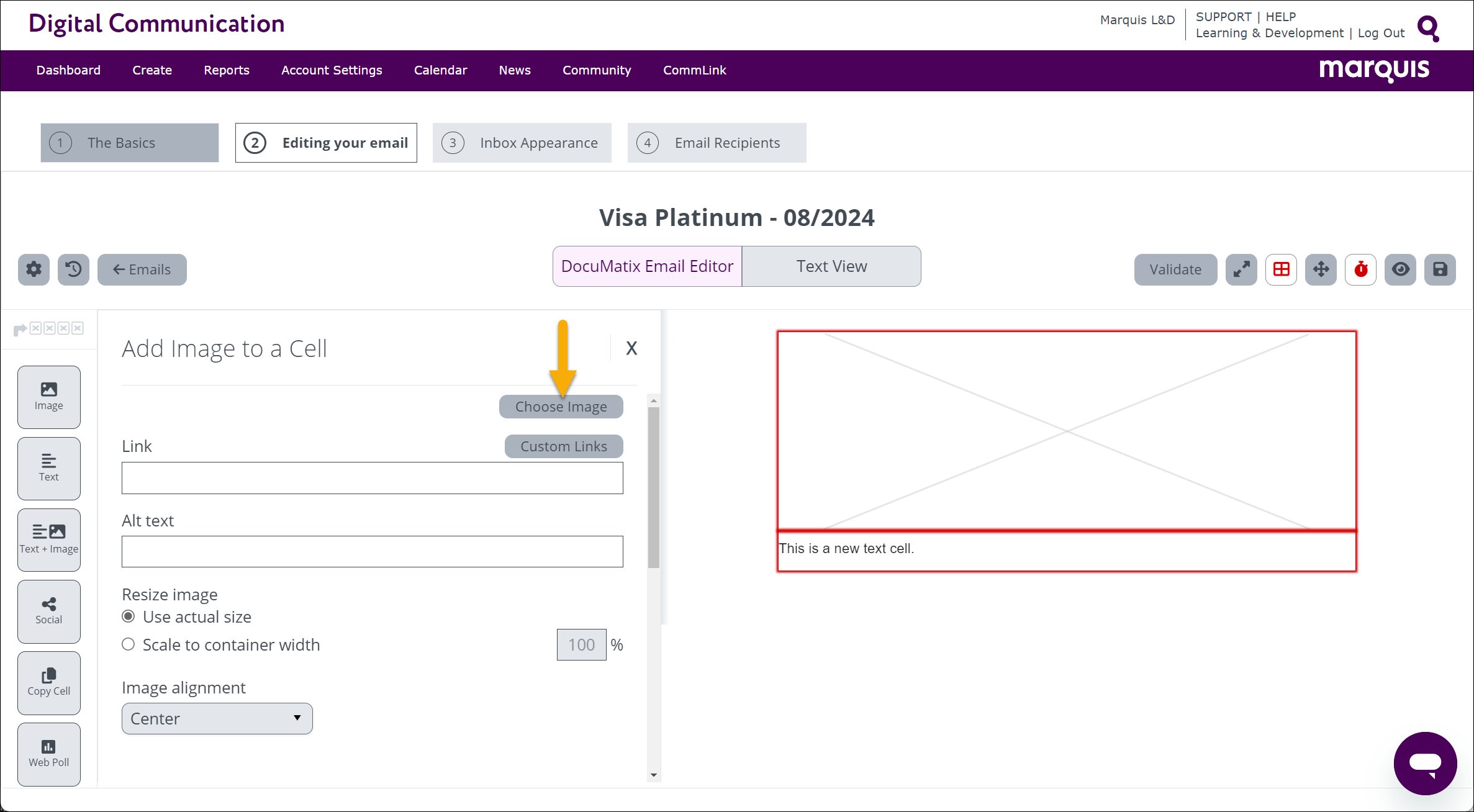
Task: Select Use actual size radio option
Action: pyautogui.click(x=129, y=616)
